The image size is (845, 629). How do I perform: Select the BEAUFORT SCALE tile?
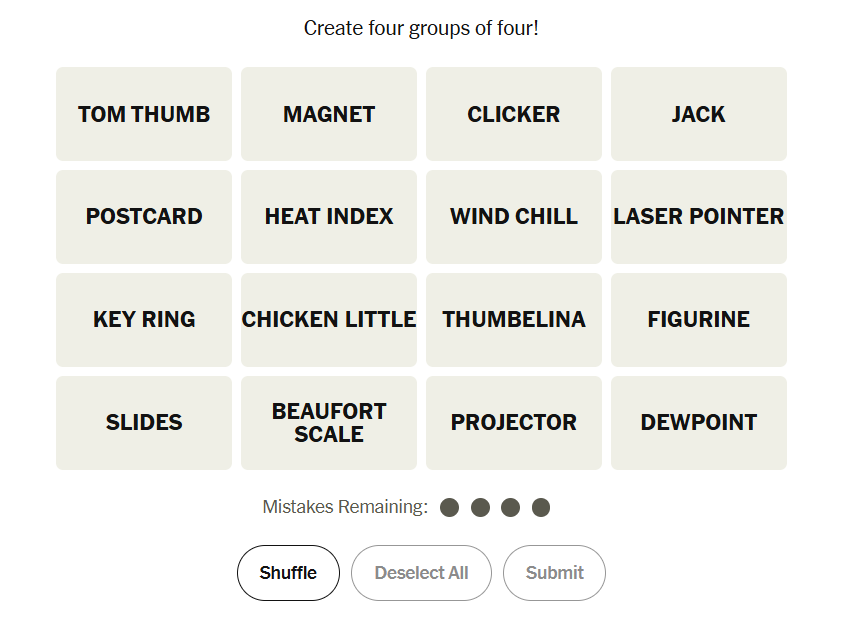[x=329, y=423]
